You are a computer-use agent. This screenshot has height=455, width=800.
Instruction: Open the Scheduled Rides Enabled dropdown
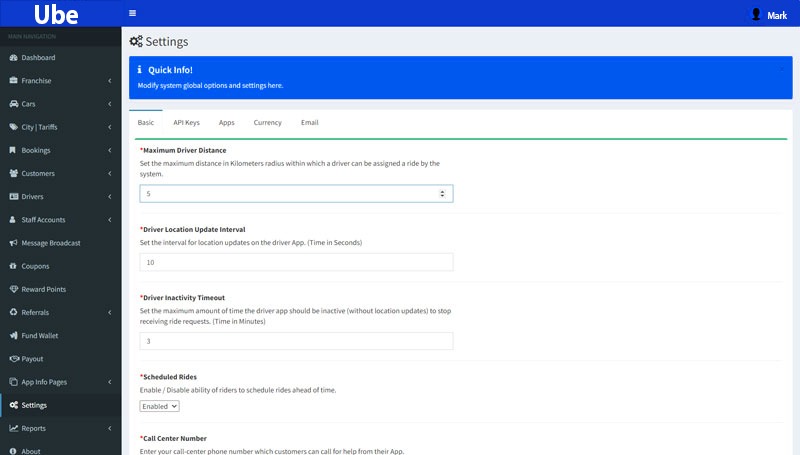coord(160,406)
